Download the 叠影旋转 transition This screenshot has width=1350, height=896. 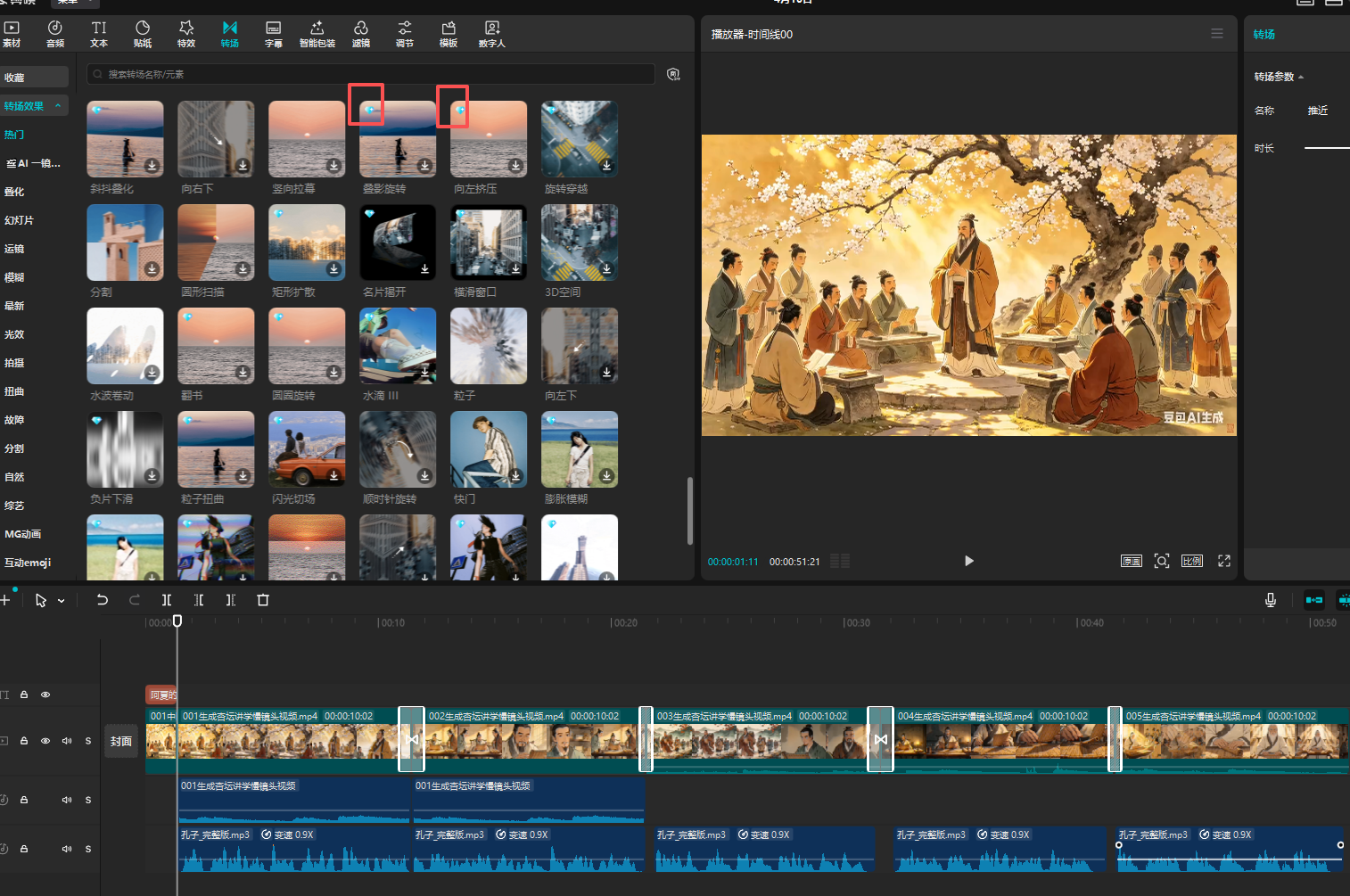(424, 166)
